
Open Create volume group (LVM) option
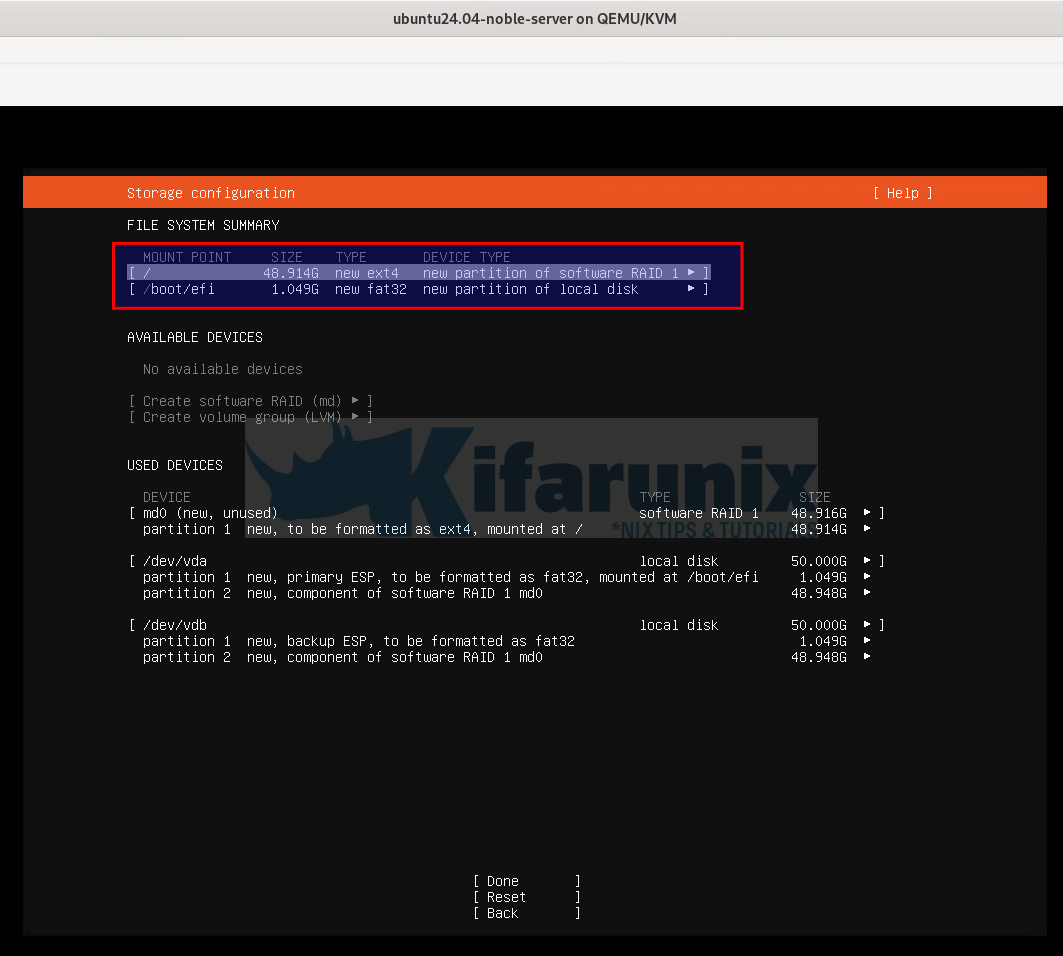250,417
